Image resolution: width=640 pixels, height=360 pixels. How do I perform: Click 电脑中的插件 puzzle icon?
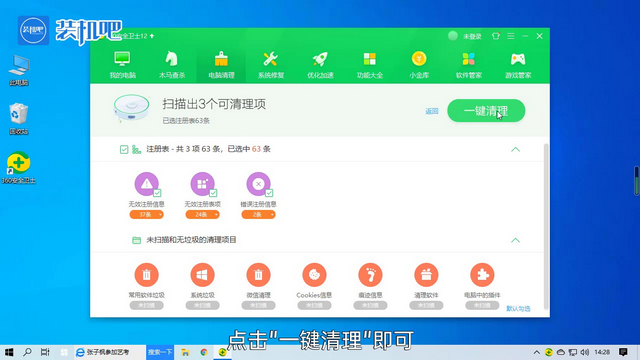(x=482, y=275)
